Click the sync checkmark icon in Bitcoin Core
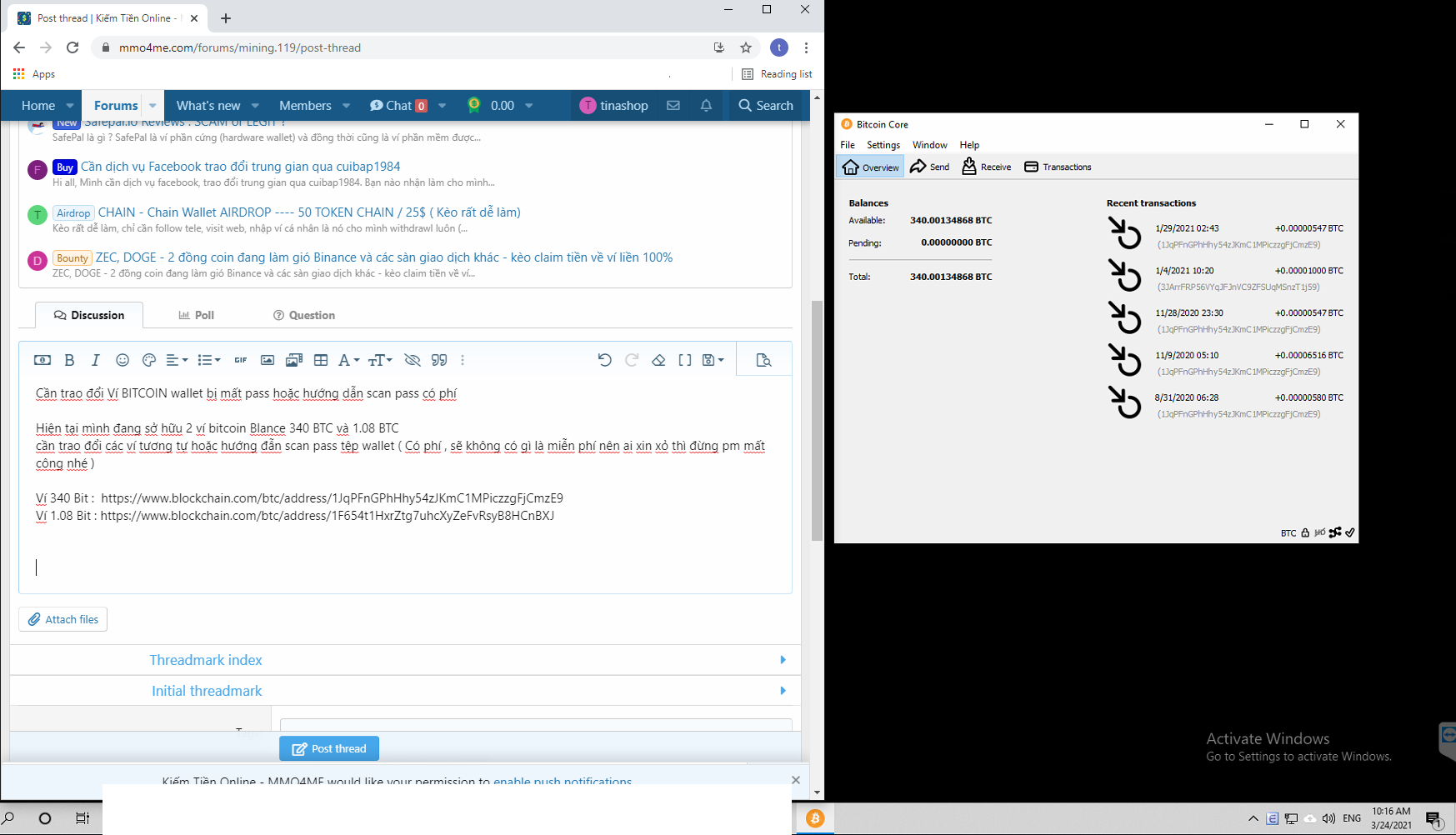Screen dimensions: 1456x835 coord(1350,532)
